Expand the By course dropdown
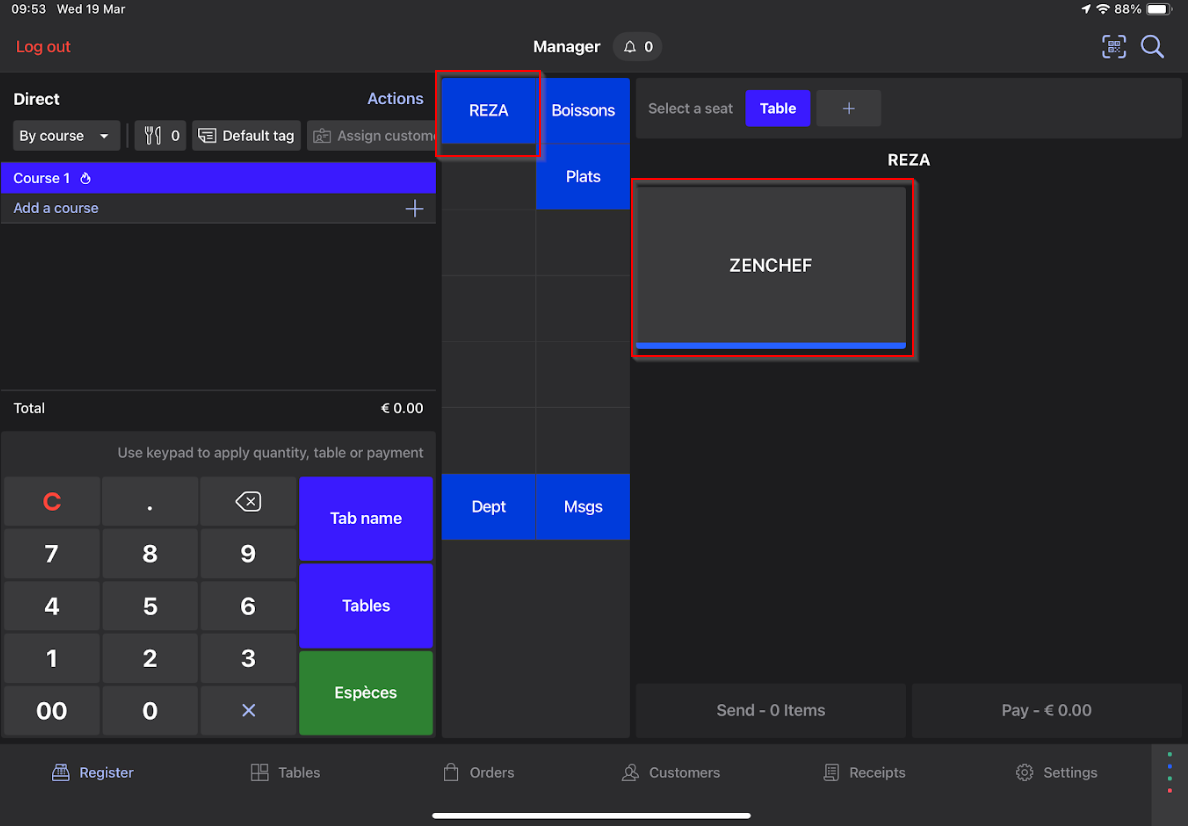1188x826 pixels. click(66, 136)
